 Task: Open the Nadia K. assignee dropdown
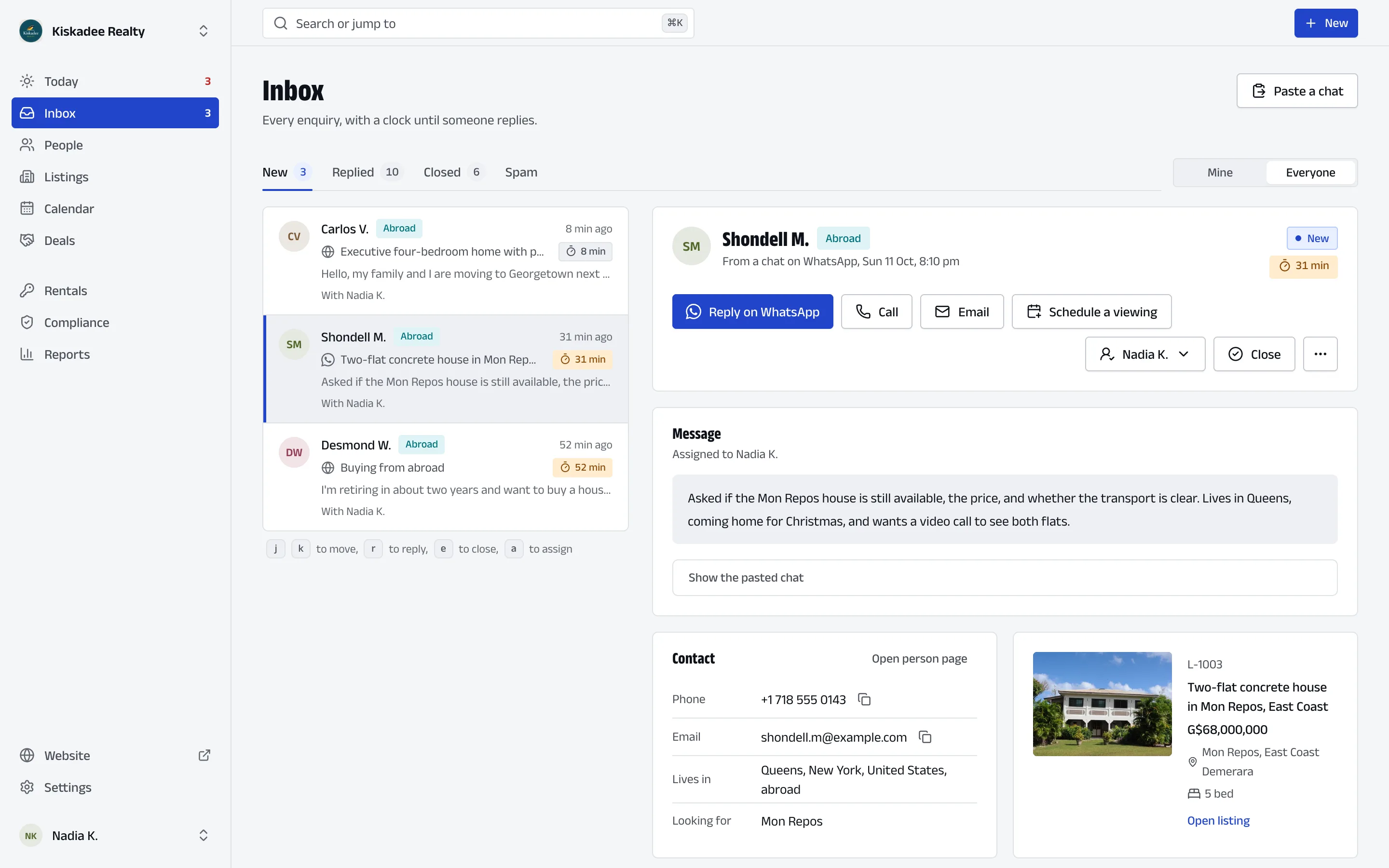pos(1144,353)
